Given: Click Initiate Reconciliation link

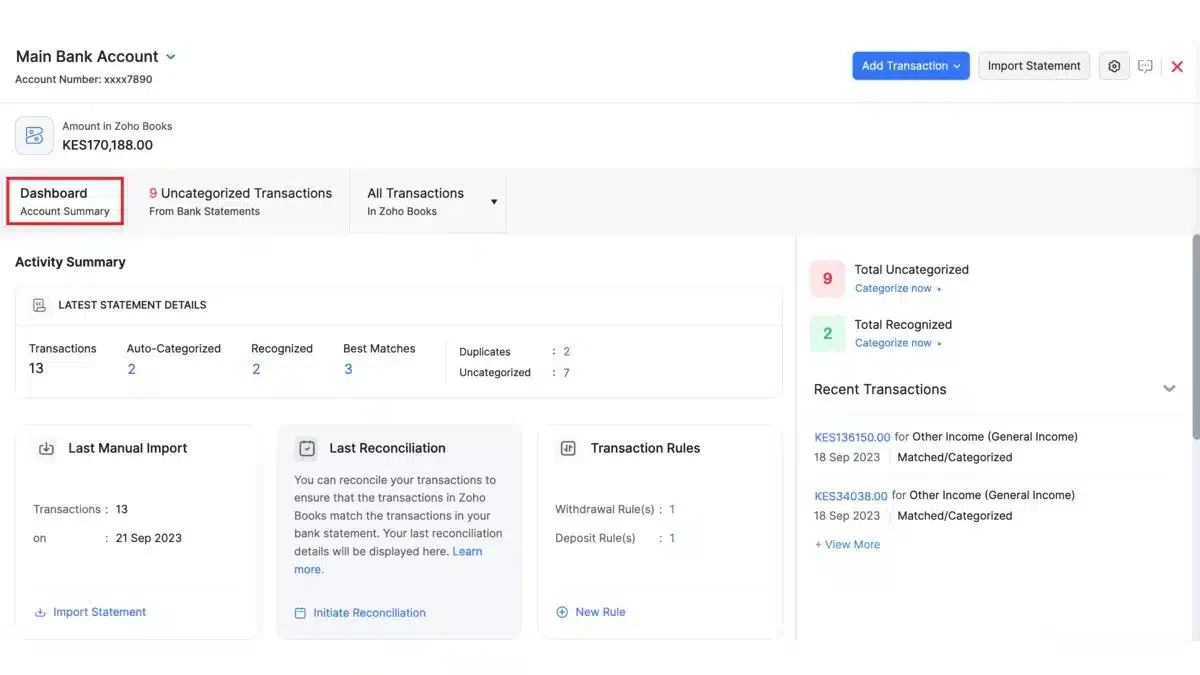Looking at the screenshot, I should [369, 613].
